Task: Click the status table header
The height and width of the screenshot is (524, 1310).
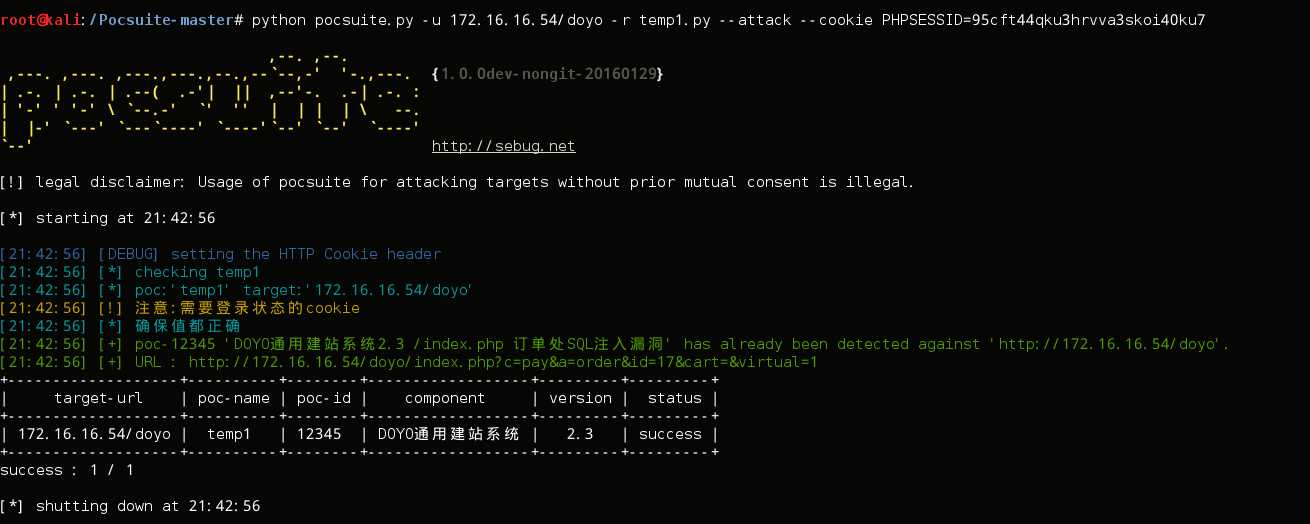Action: tap(675, 398)
